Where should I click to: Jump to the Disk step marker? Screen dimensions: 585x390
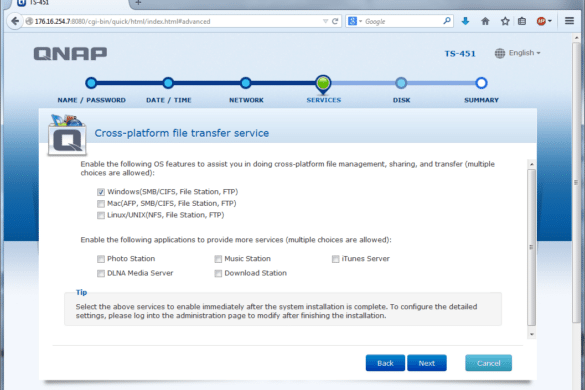[401, 83]
